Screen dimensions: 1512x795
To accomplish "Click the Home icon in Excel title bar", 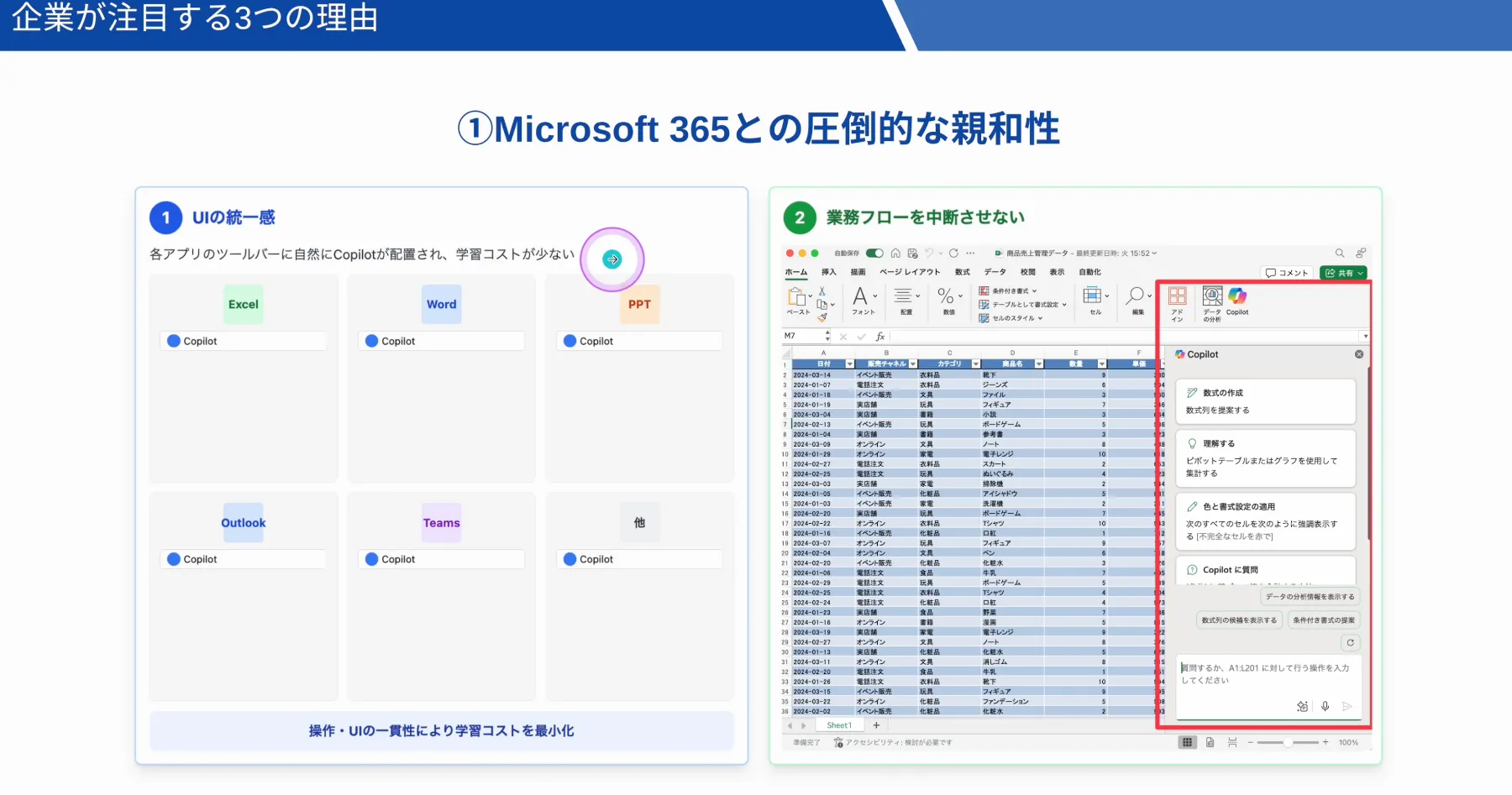I will tap(895, 253).
